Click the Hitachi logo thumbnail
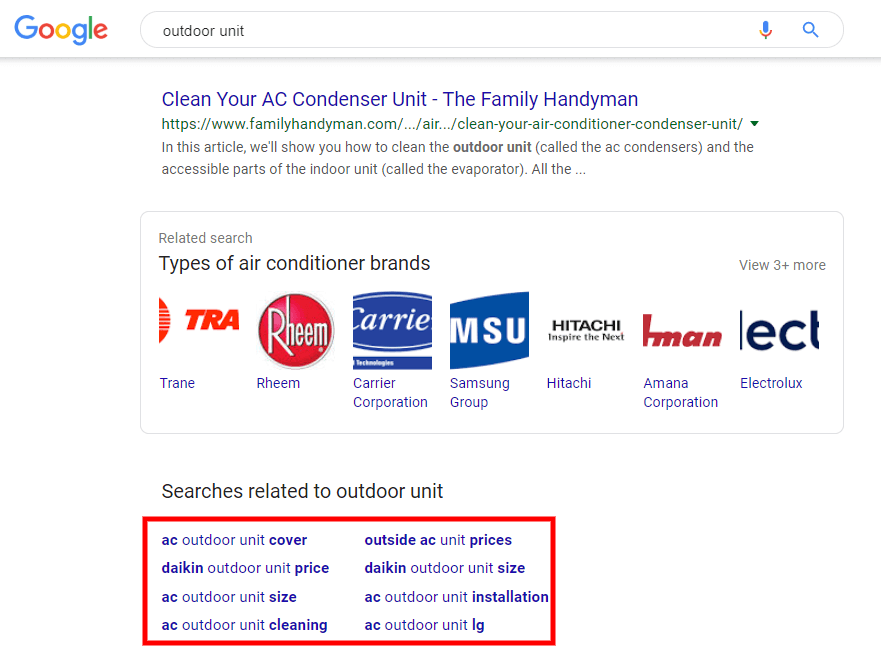The height and width of the screenshot is (657, 881). tap(586, 330)
